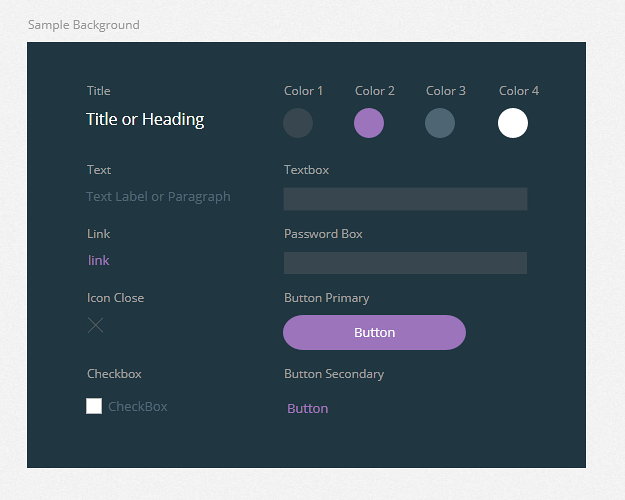
Task: Click the Button Primary caption
Action: (326, 298)
